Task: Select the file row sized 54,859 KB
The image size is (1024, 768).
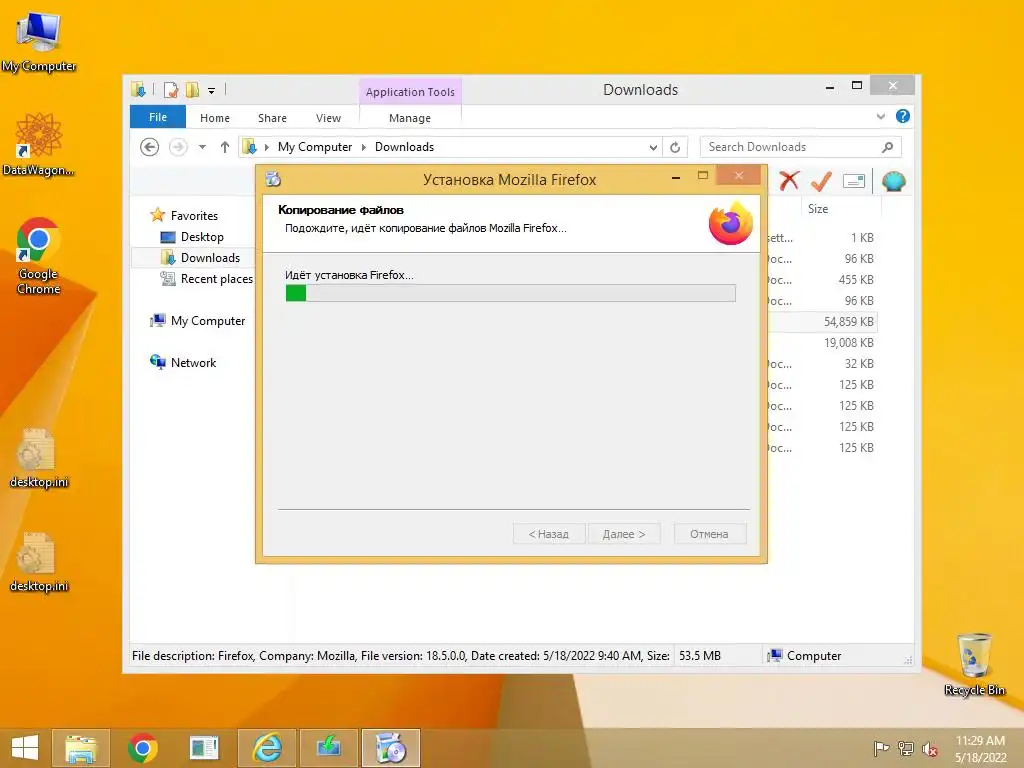Action: pyautogui.click(x=823, y=321)
